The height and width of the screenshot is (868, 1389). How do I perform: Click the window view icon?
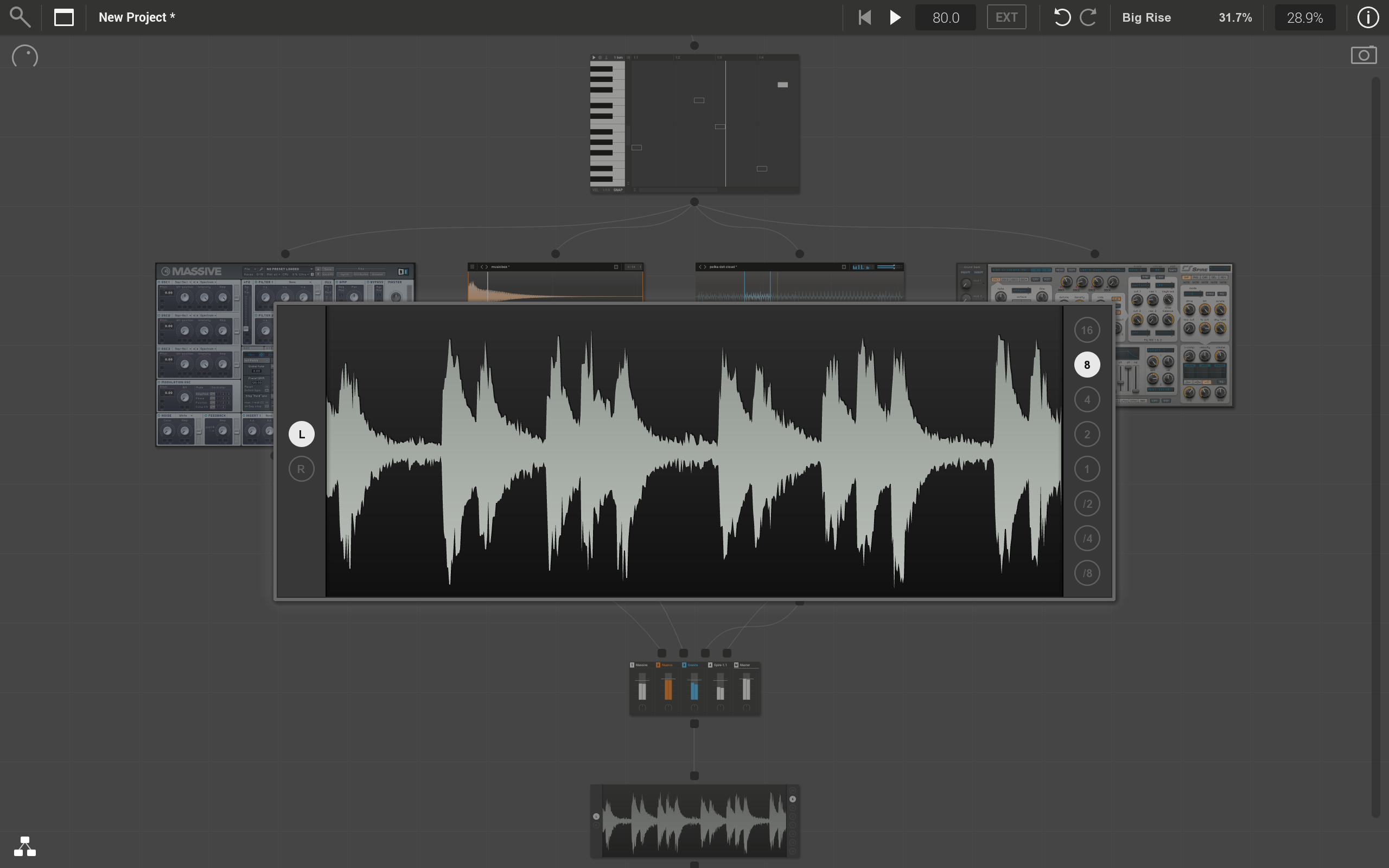[x=63, y=17]
